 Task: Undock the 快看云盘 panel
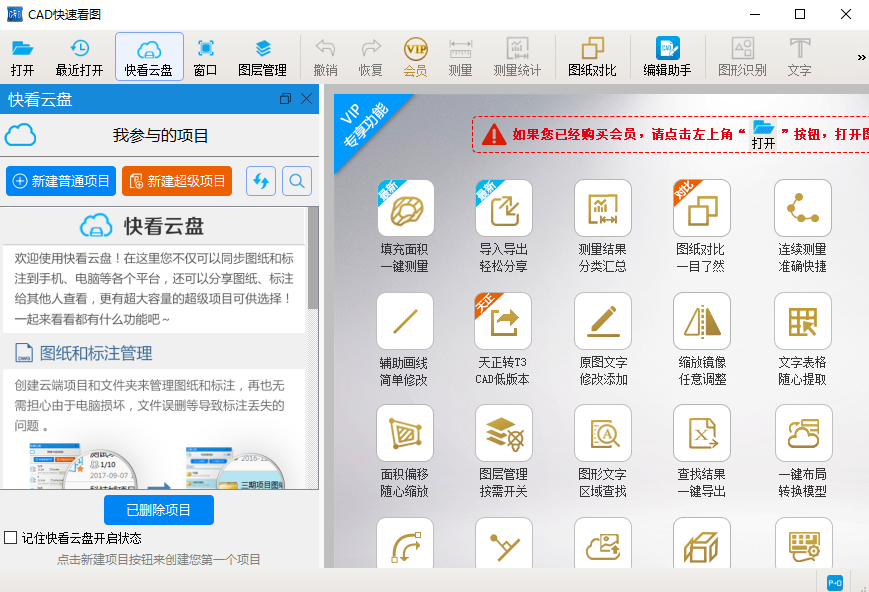pos(285,99)
